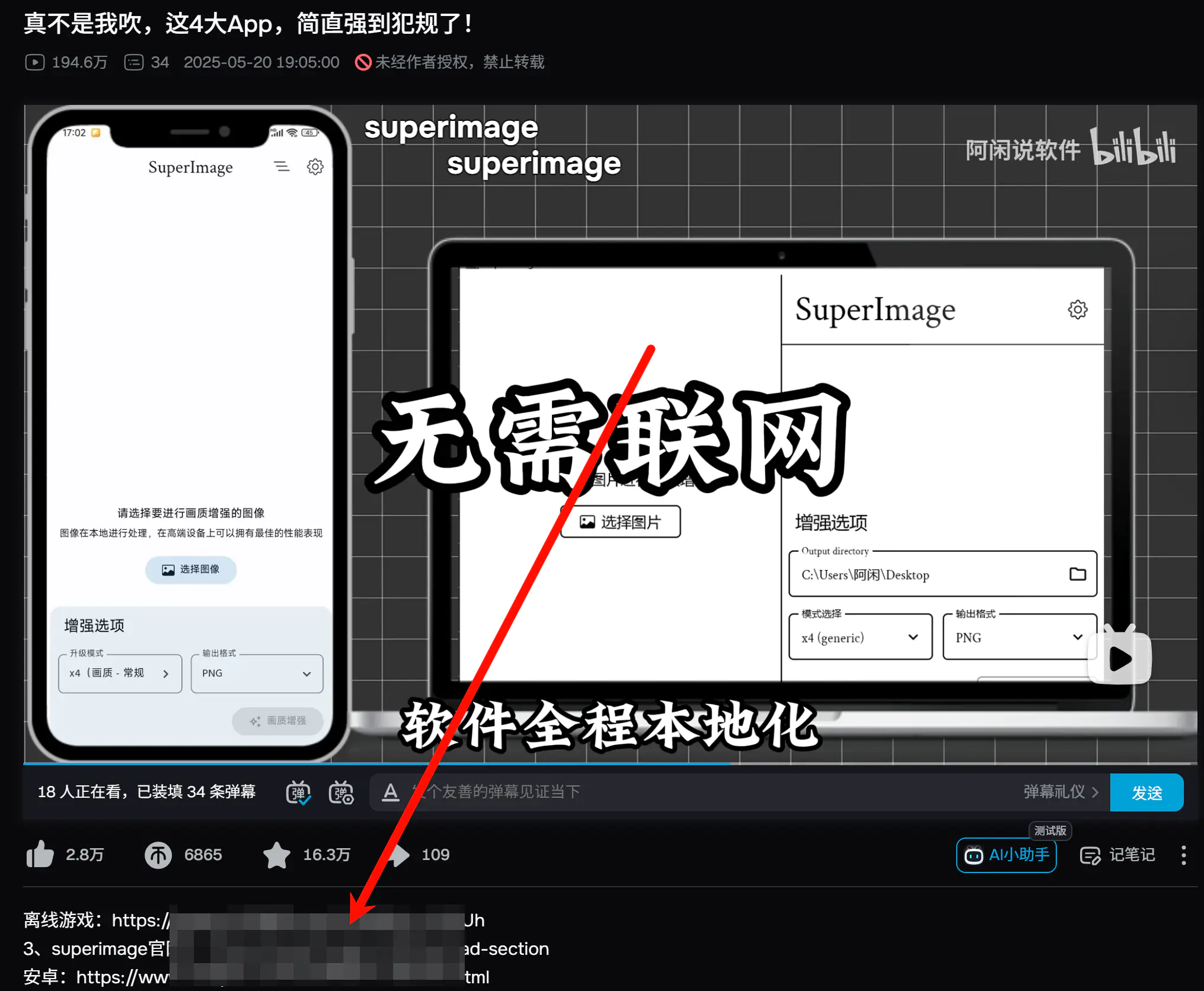Open the 模式选择 x4 (generic) dropdown
1204x991 pixels.
tap(860, 637)
